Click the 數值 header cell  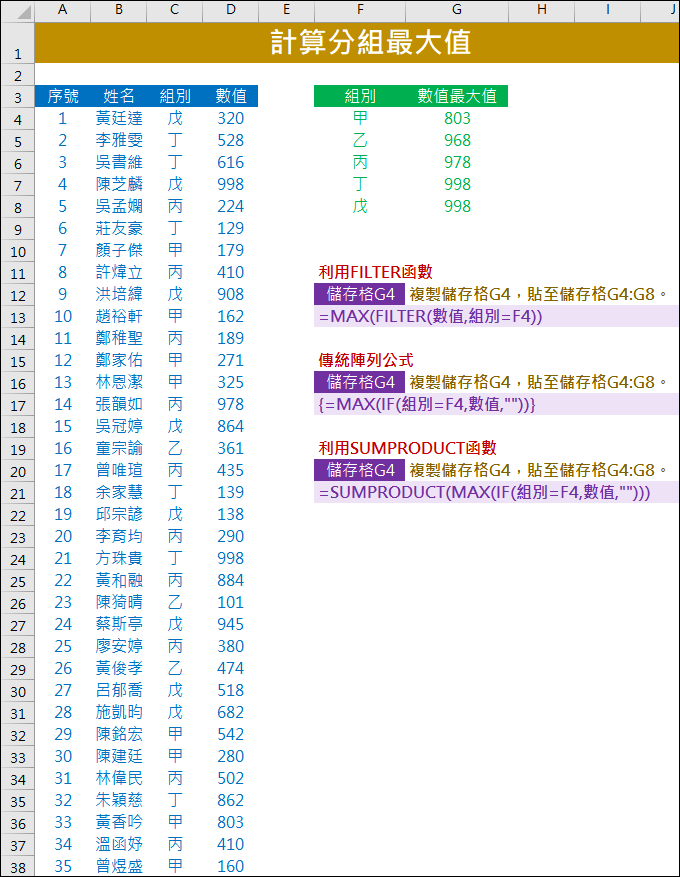[x=230, y=96]
